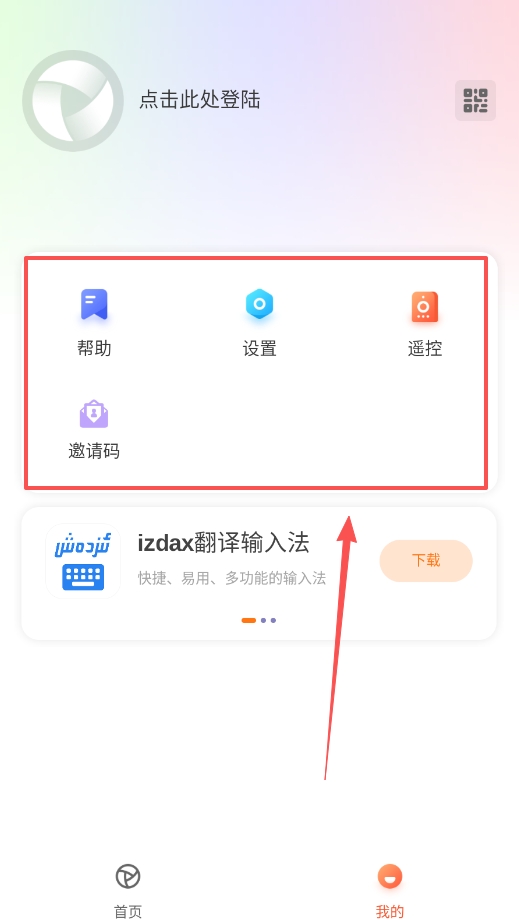Click the izdax翻译输入法 title text
The height and width of the screenshot is (920, 519).
coord(223,543)
